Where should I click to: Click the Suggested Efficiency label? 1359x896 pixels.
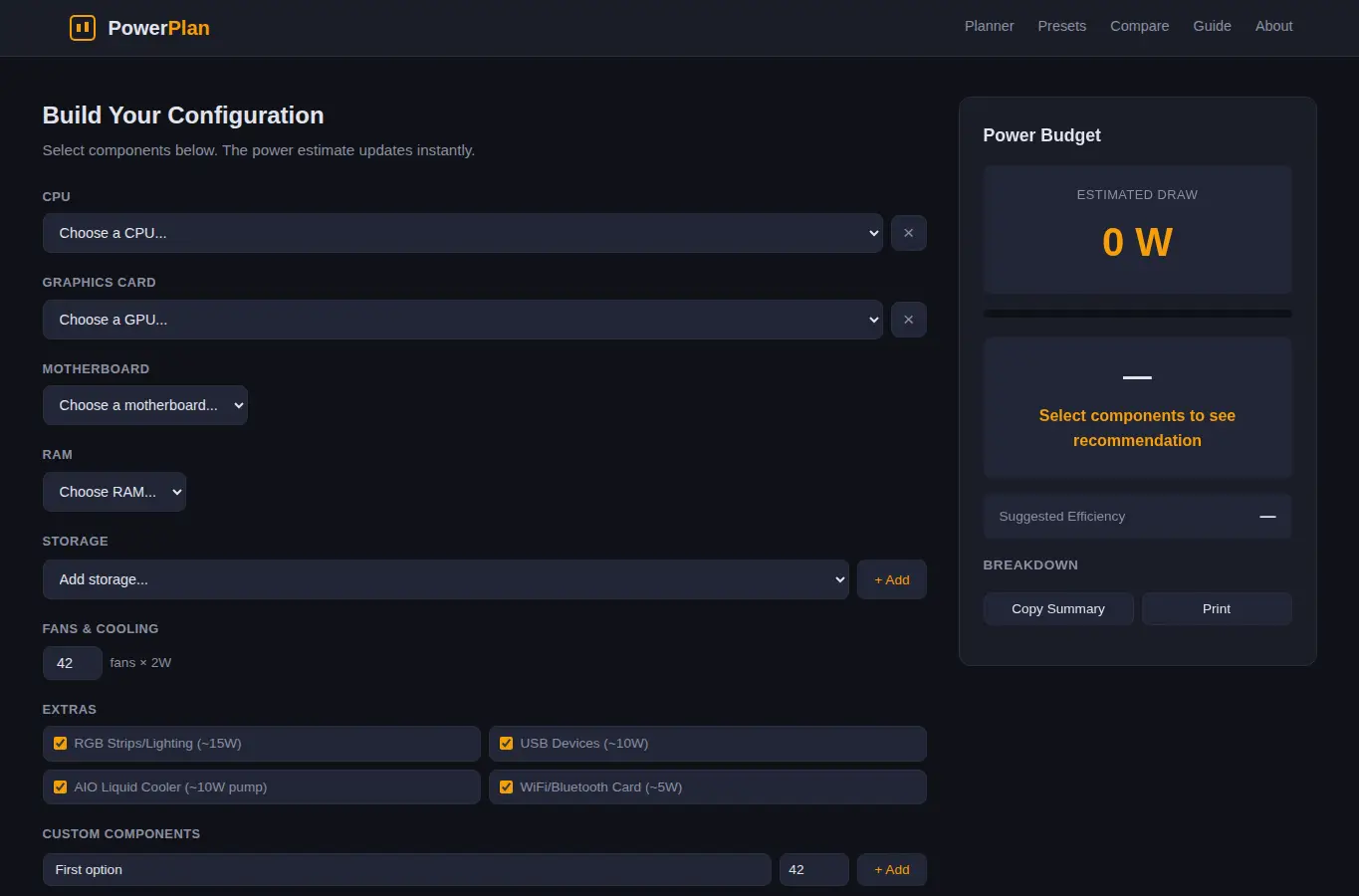pos(1061,517)
